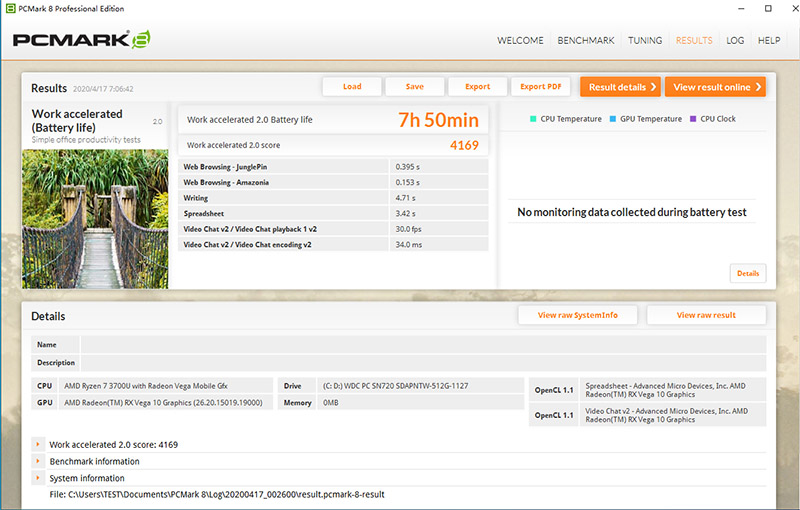Expand the Benchmark information section
Screen dimensions: 800x510
pyautogui.click(x=38, y=461)
